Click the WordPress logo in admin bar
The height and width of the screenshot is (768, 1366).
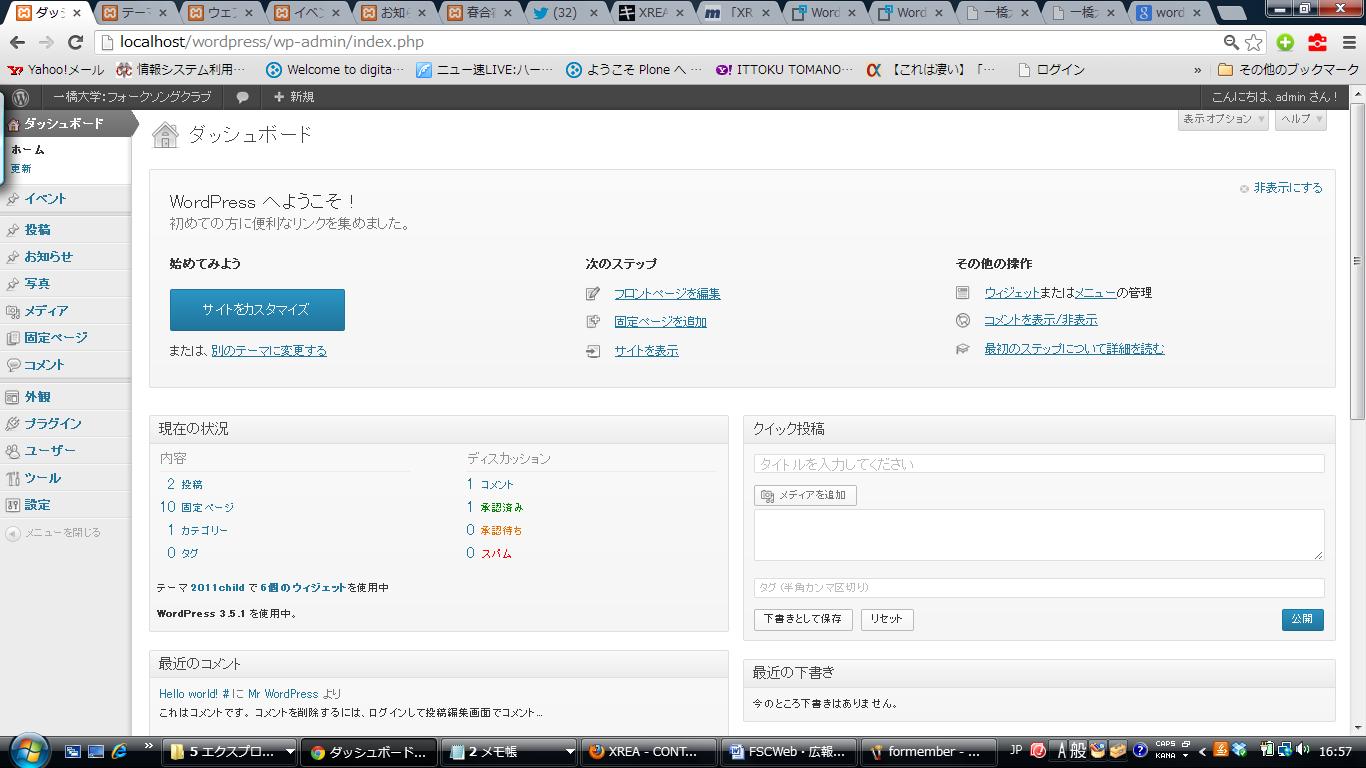(21, 97)
